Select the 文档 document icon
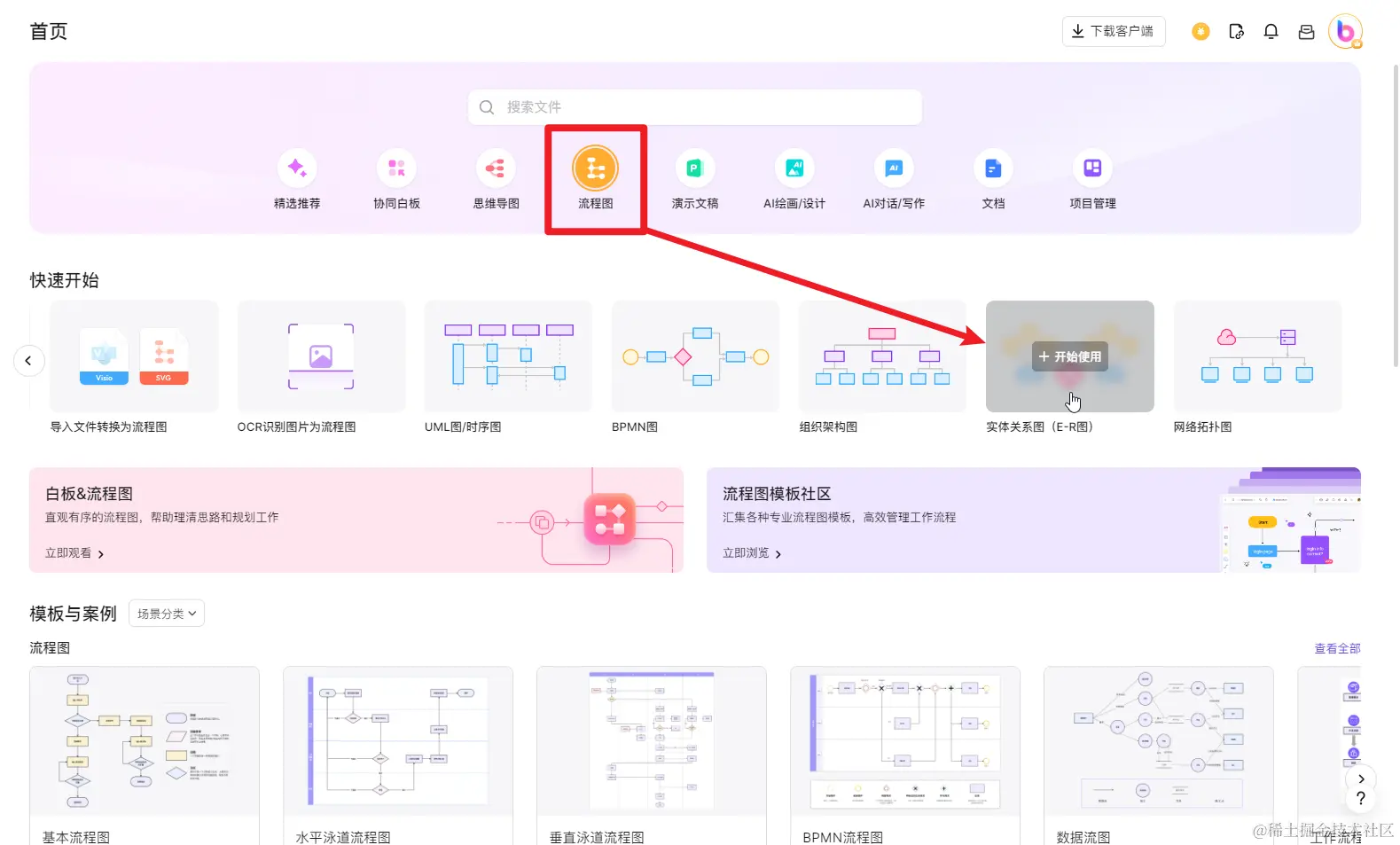 (x=993, y=168)
